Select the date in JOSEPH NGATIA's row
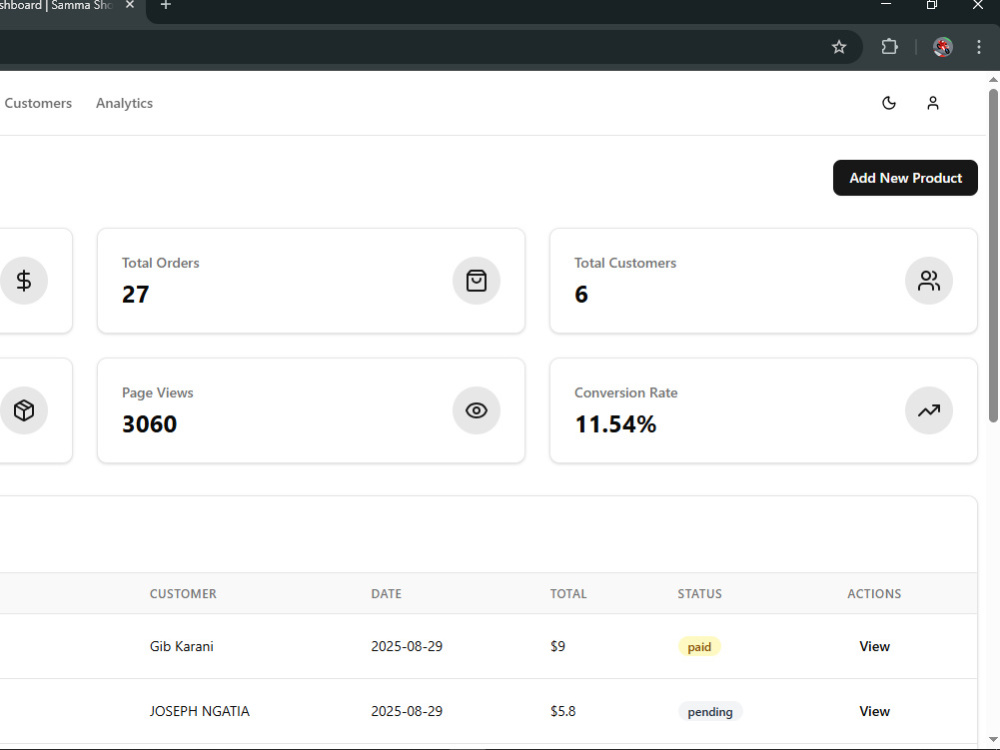Image resolution: width=1000 pixels, height=750 pixels. (407, 711)
